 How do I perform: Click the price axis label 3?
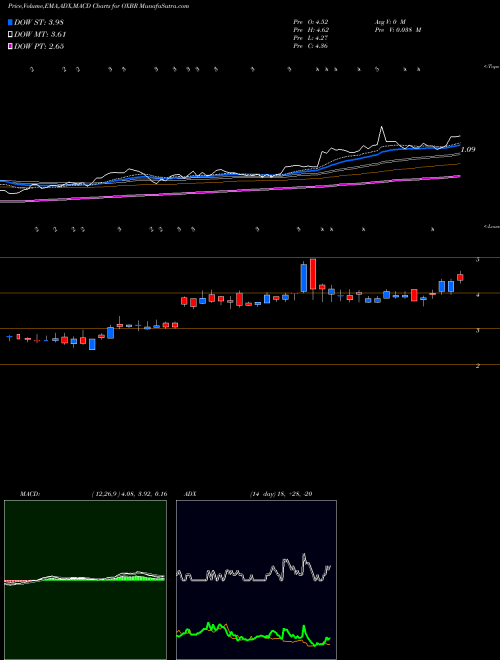pyautogui.click(x=478, y=330)
